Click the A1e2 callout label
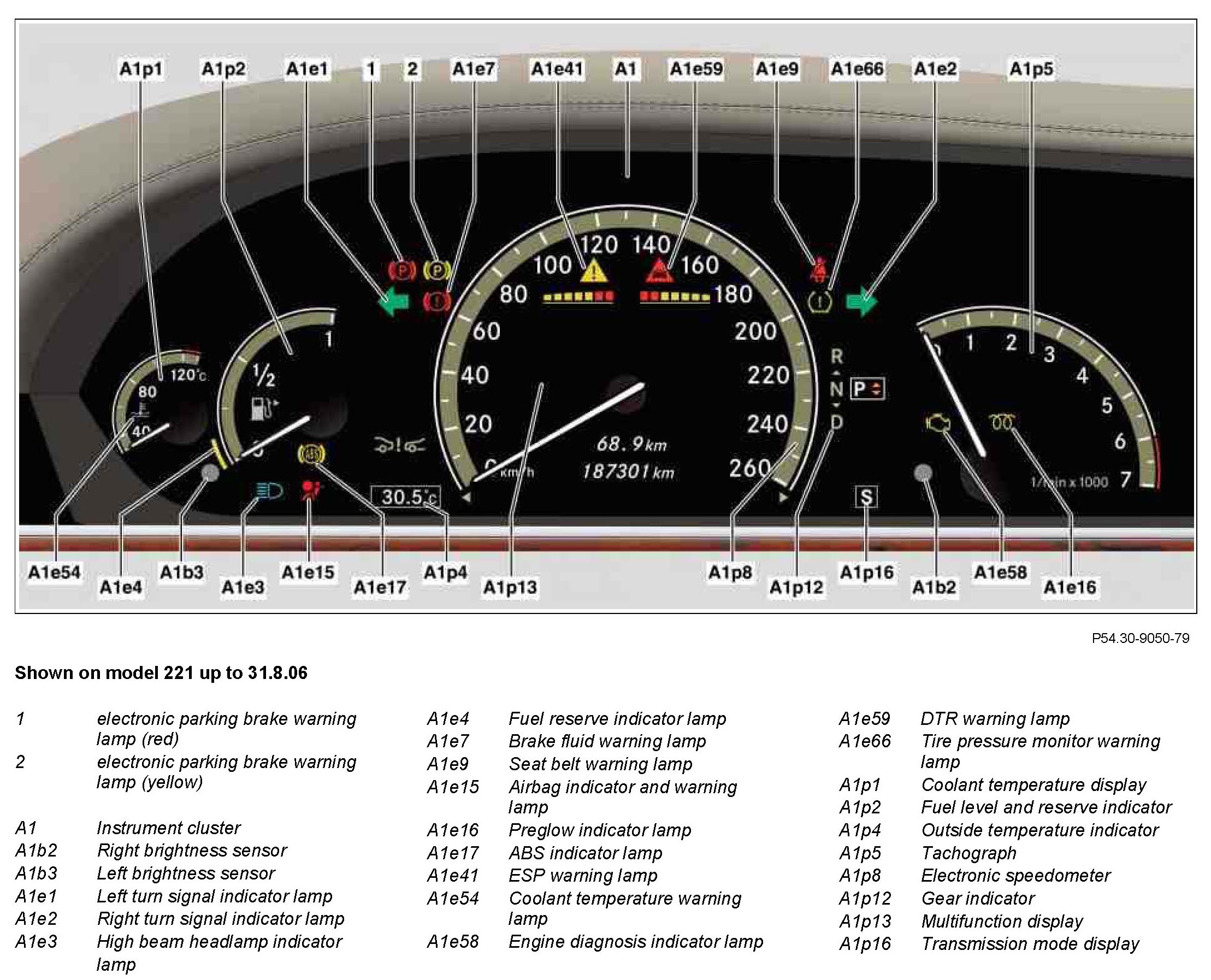Image resolution: width=1211 pixels, height=980 pixels. 936,69
